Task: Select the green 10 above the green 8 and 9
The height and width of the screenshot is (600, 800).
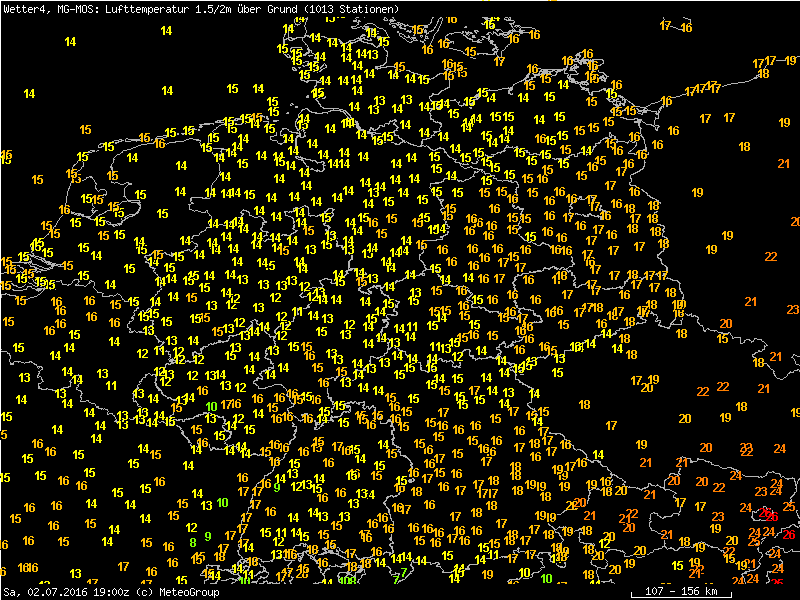Action: [x=222, y=502]
